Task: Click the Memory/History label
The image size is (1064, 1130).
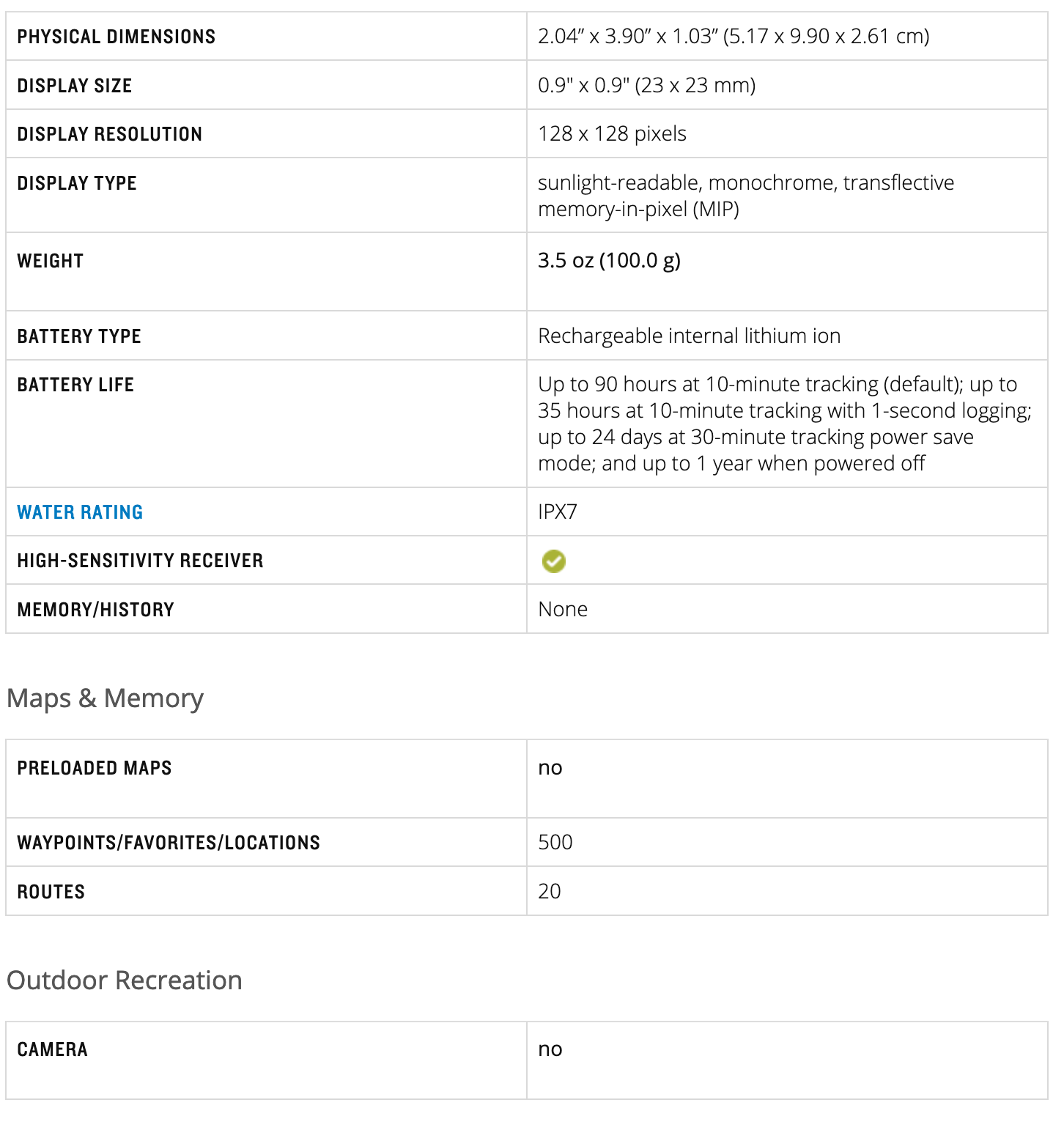Action: tap(96, 610)
